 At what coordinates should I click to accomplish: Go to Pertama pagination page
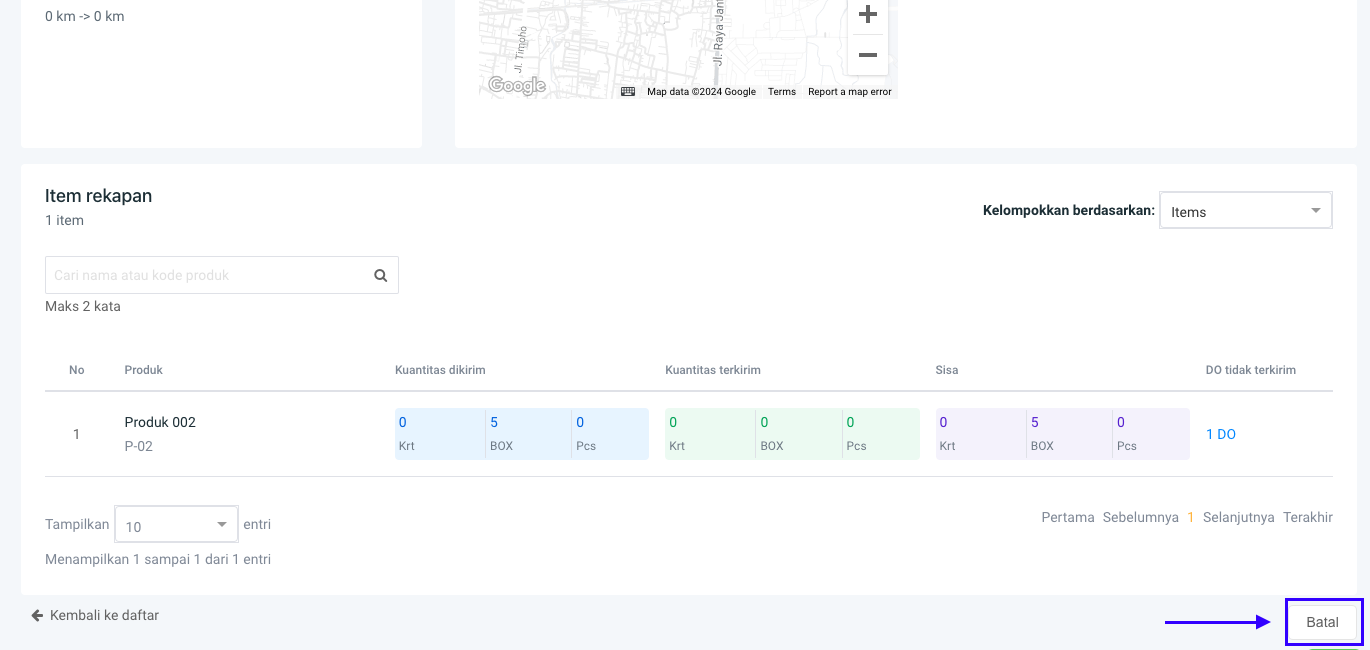[x=1067, y=517]
